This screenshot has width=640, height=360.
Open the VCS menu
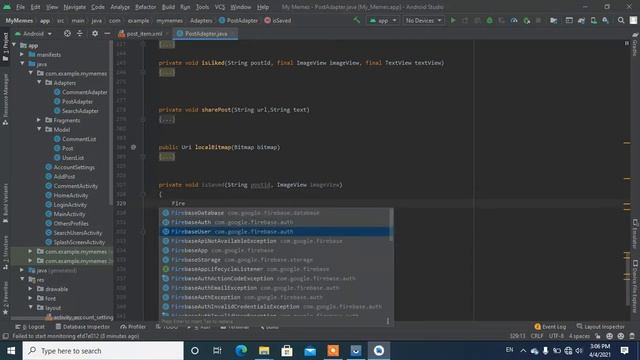tap(220, 7)
